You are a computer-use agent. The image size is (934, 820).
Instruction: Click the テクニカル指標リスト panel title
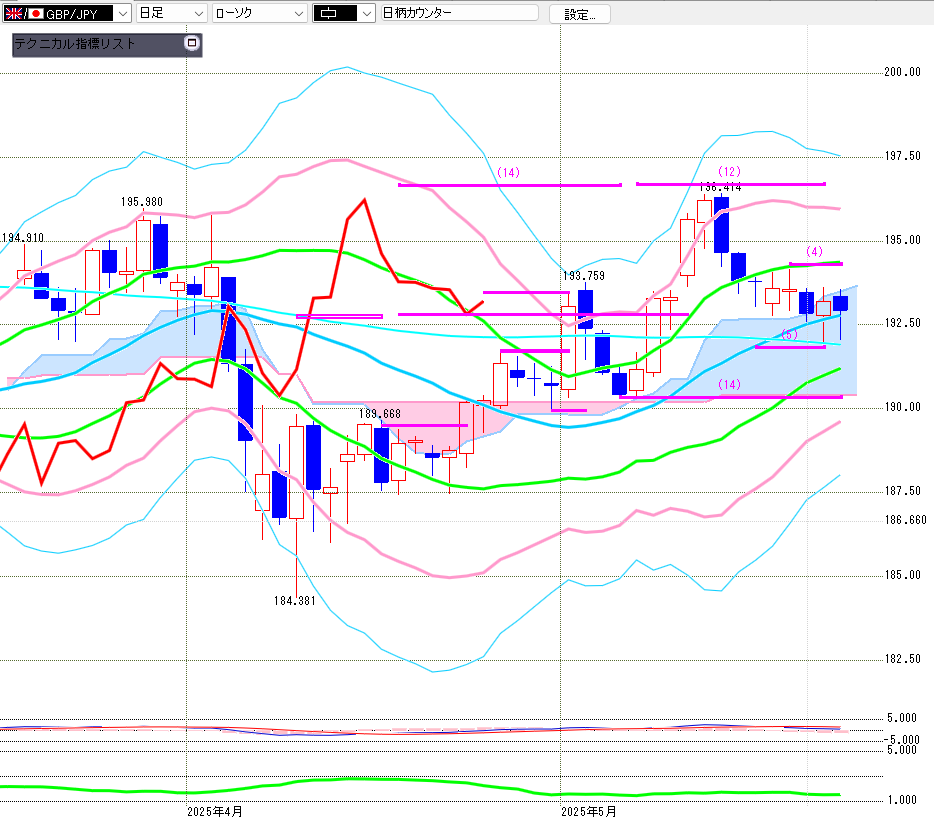point(75,43)
